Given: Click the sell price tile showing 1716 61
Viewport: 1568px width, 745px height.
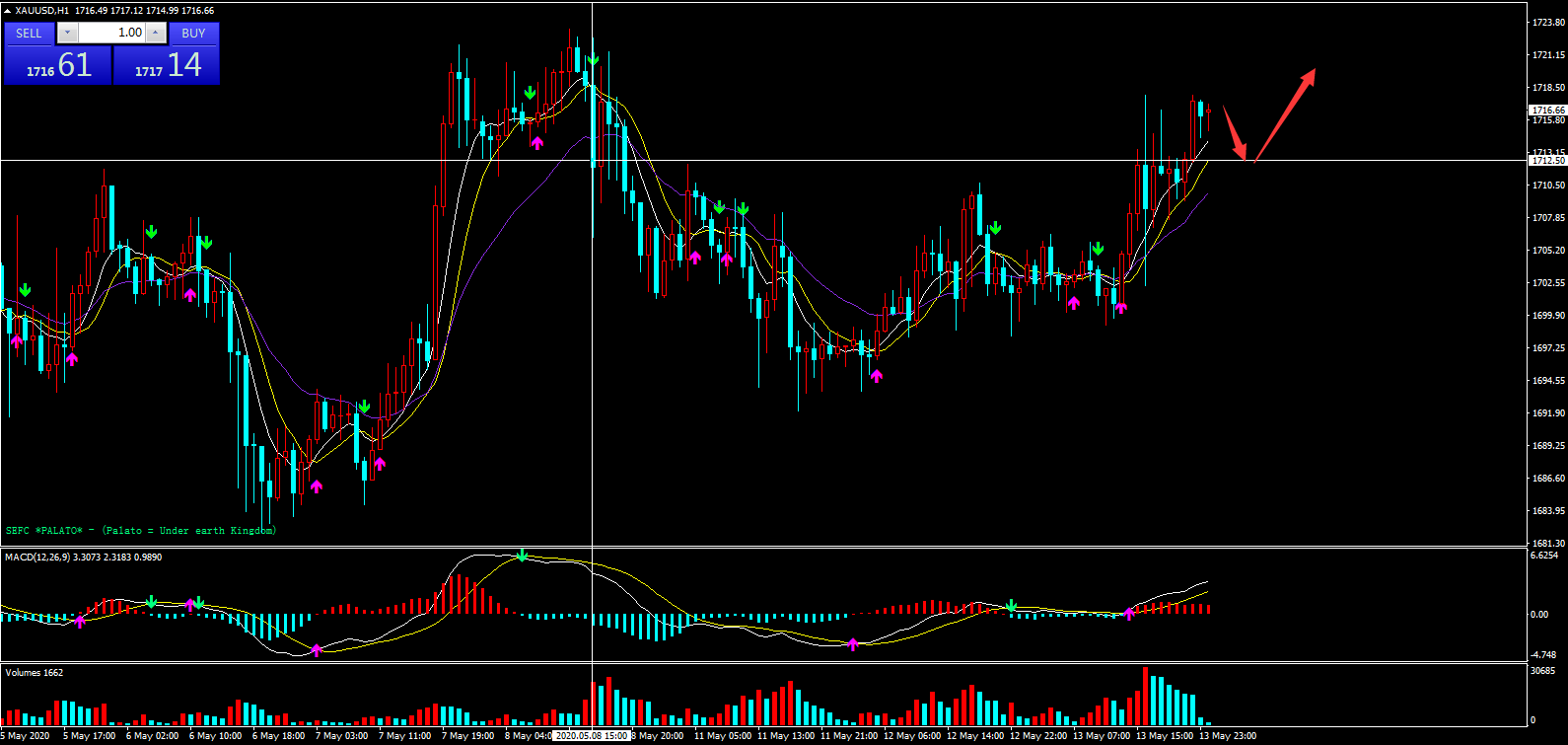Looking at the screenshot, I should click(x=57, y=66).
